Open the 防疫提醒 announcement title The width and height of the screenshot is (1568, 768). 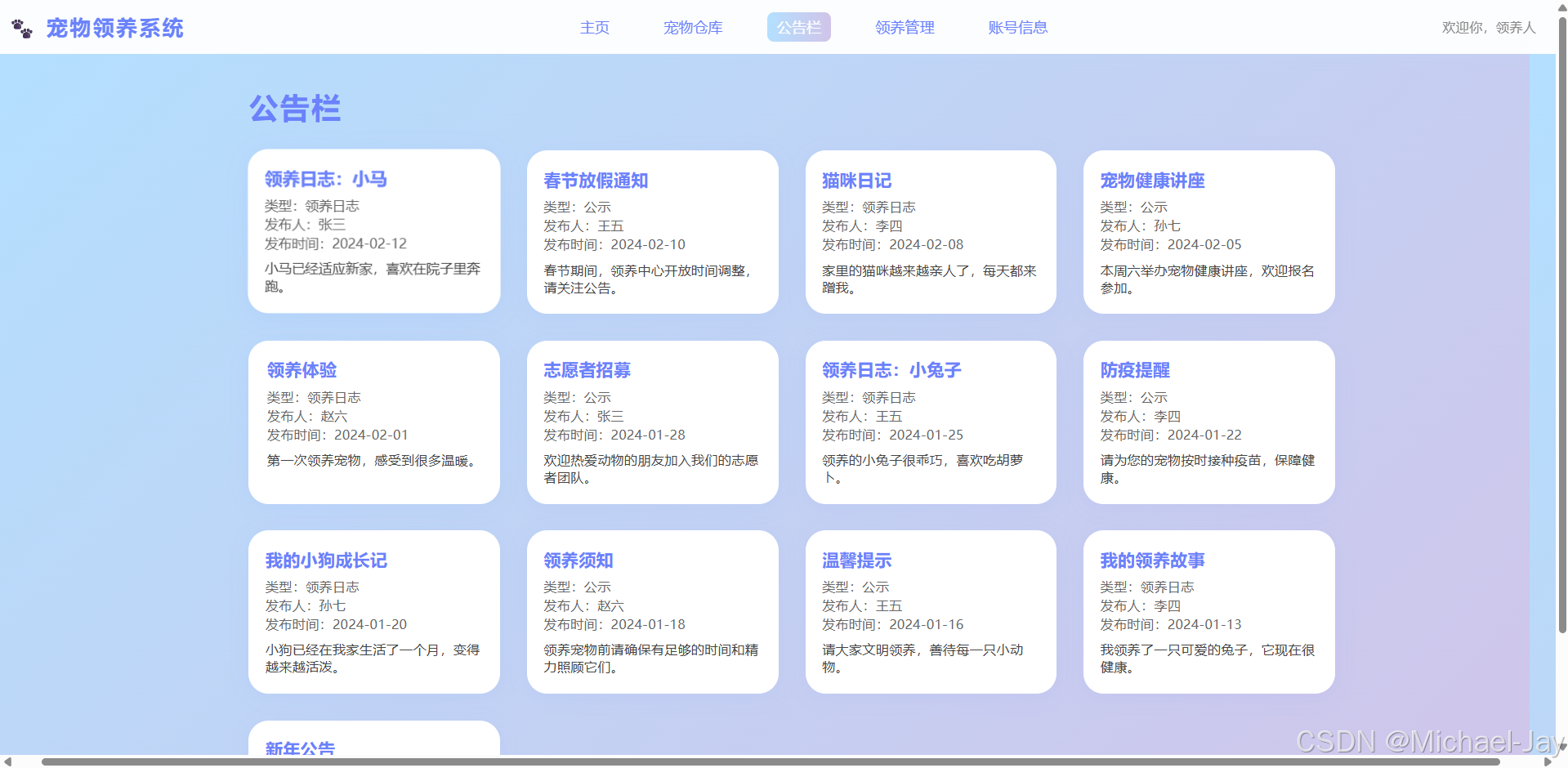1135,370
